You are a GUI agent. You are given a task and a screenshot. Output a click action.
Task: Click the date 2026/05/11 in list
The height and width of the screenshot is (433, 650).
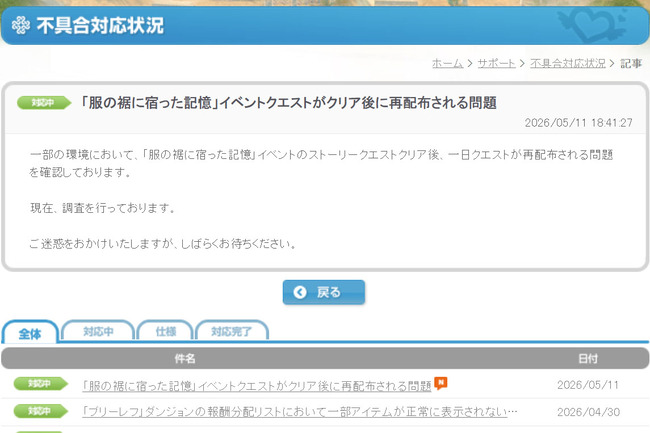[x=588, y=385]
